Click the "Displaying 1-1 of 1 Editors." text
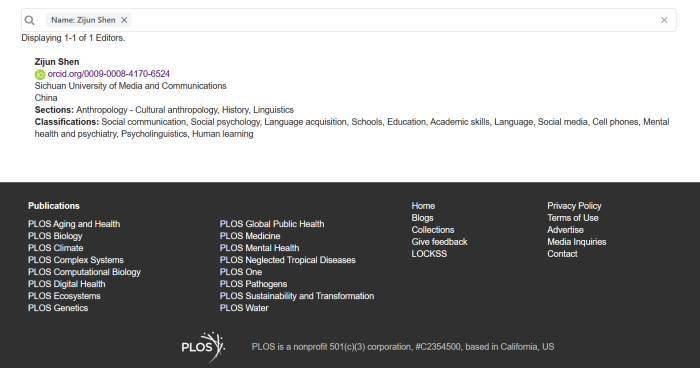 click(x=73, y=38)
